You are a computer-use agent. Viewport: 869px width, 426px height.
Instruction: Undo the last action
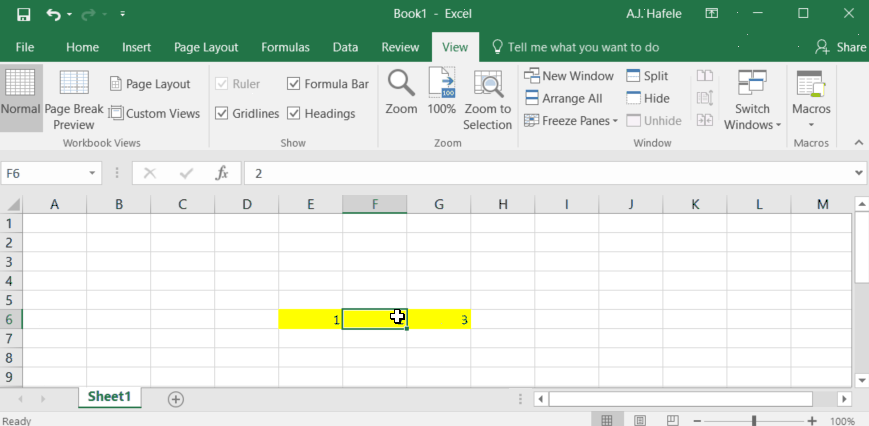53,14
